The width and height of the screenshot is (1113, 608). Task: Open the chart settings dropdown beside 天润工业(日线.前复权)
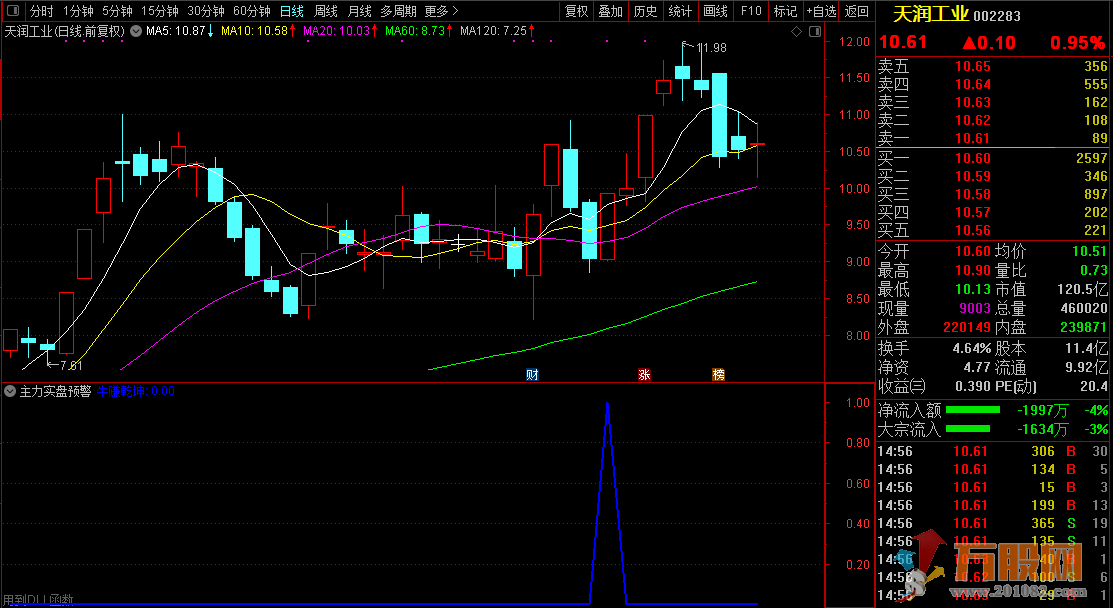tap(136, 31)
